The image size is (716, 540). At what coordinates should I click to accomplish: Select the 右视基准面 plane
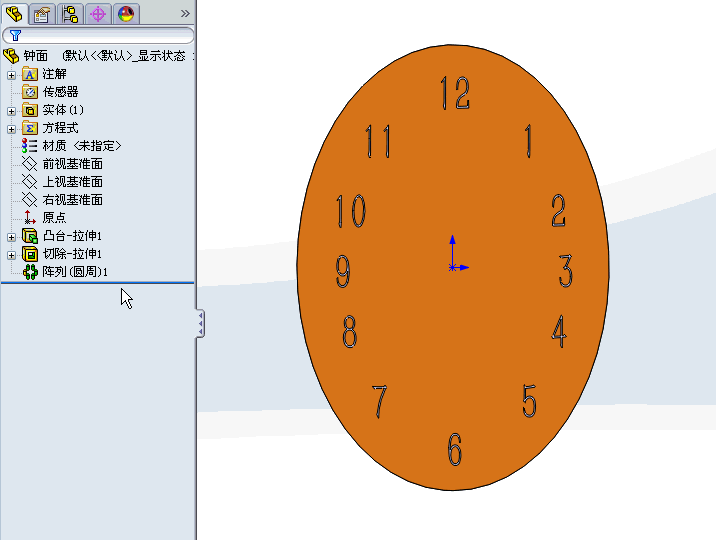tap(72, 200)
